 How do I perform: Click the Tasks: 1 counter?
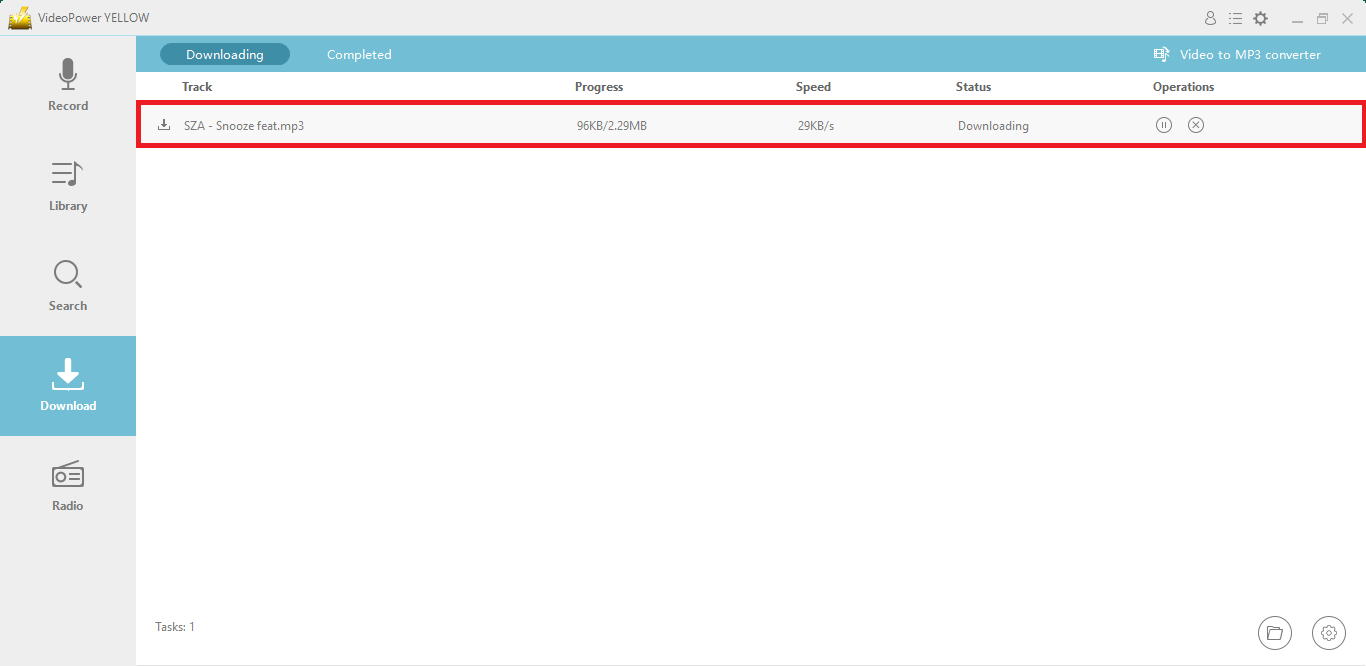tap(175, 627)
